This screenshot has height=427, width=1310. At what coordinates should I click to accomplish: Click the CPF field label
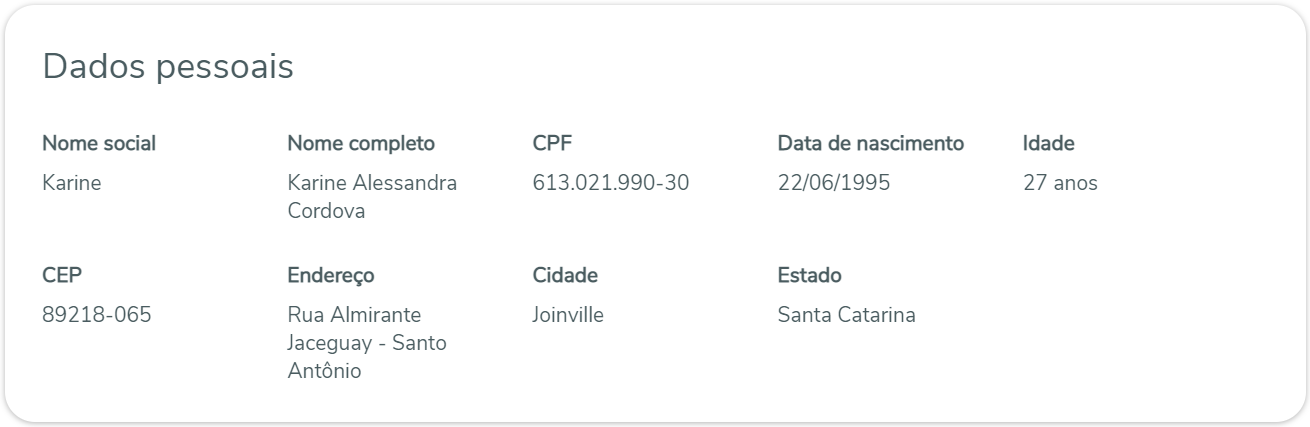(551, 144)
